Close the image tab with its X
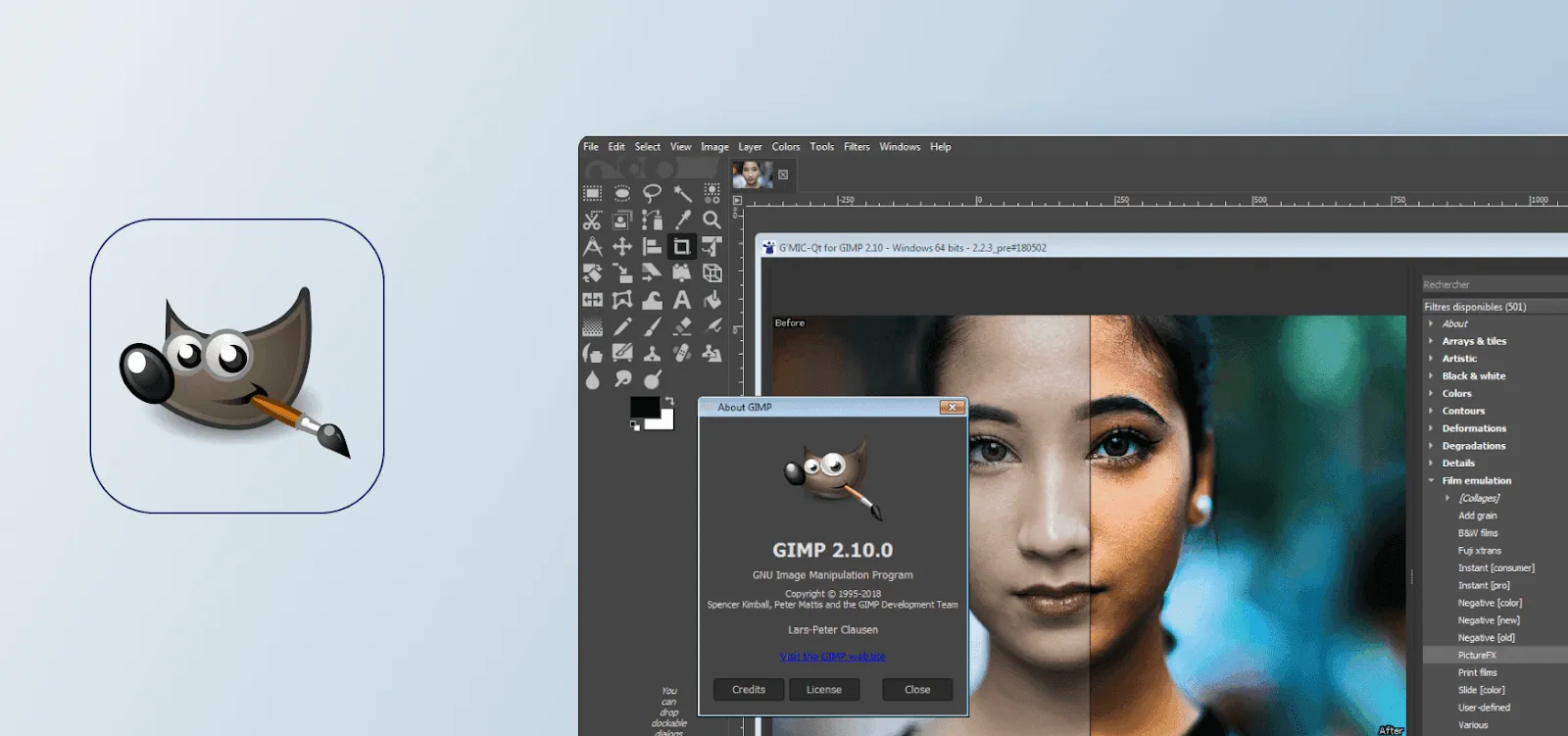Image resolution: width=1568 pixels, height=736 pixels. pos(783,174)
